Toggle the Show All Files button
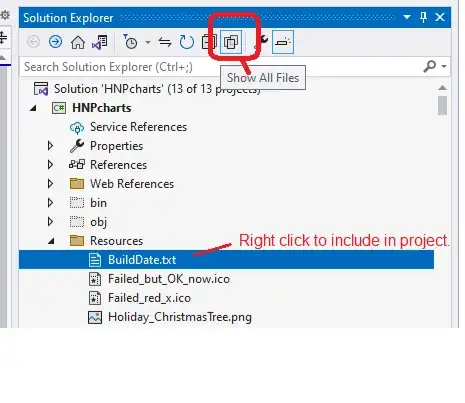The width and height of the screenshot is (465, 403). 231,42
